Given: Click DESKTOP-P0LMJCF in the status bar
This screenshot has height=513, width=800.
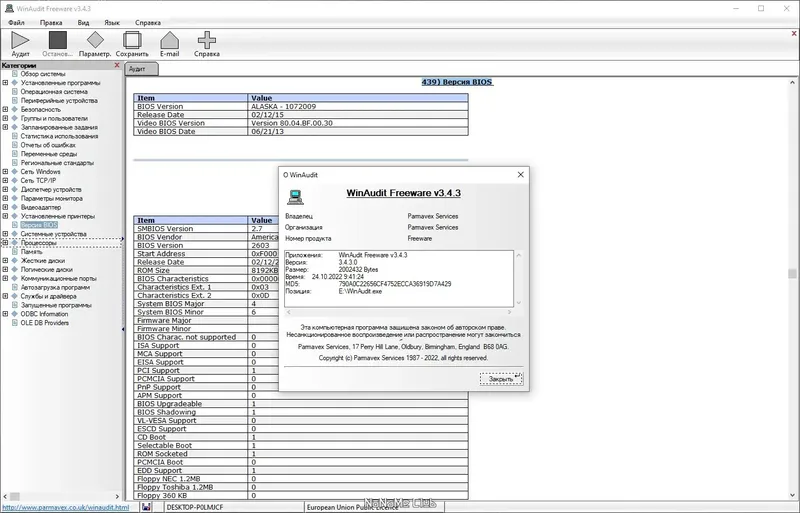Looking at the screenshot, I should [195, 507].
